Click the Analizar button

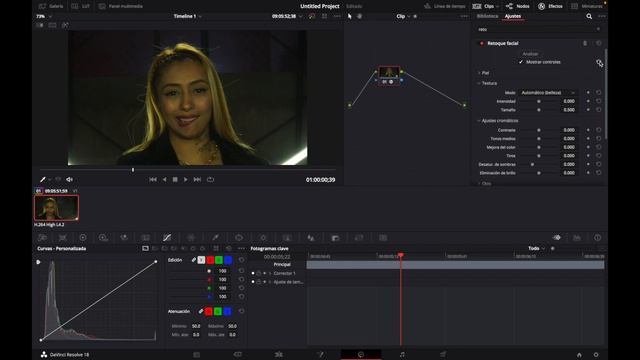[530, 54]
